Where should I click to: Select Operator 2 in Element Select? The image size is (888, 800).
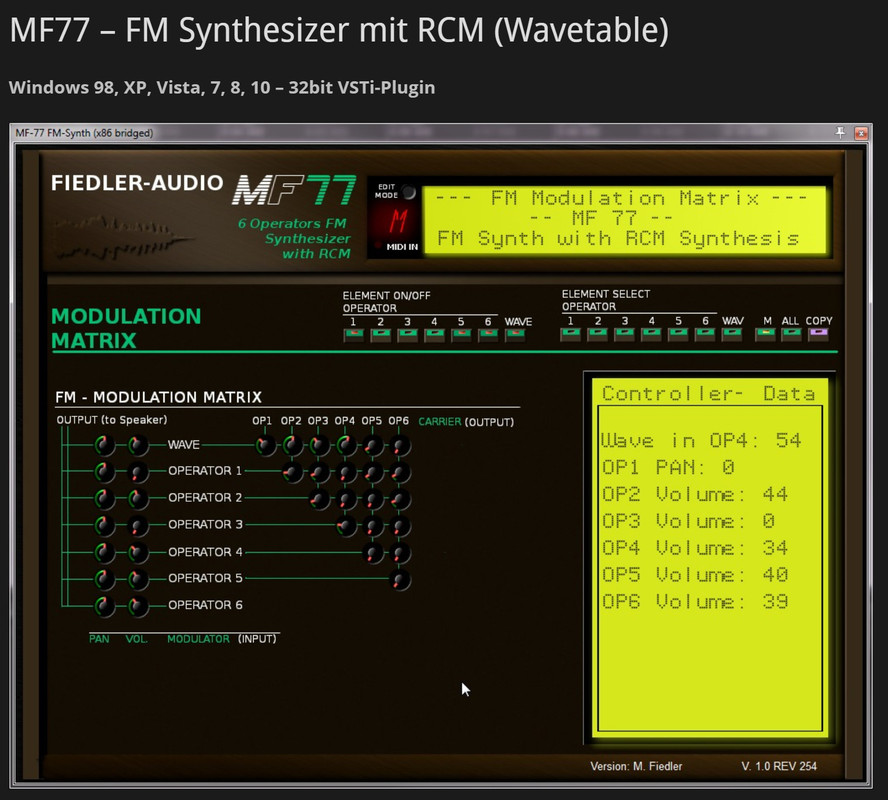597,334
